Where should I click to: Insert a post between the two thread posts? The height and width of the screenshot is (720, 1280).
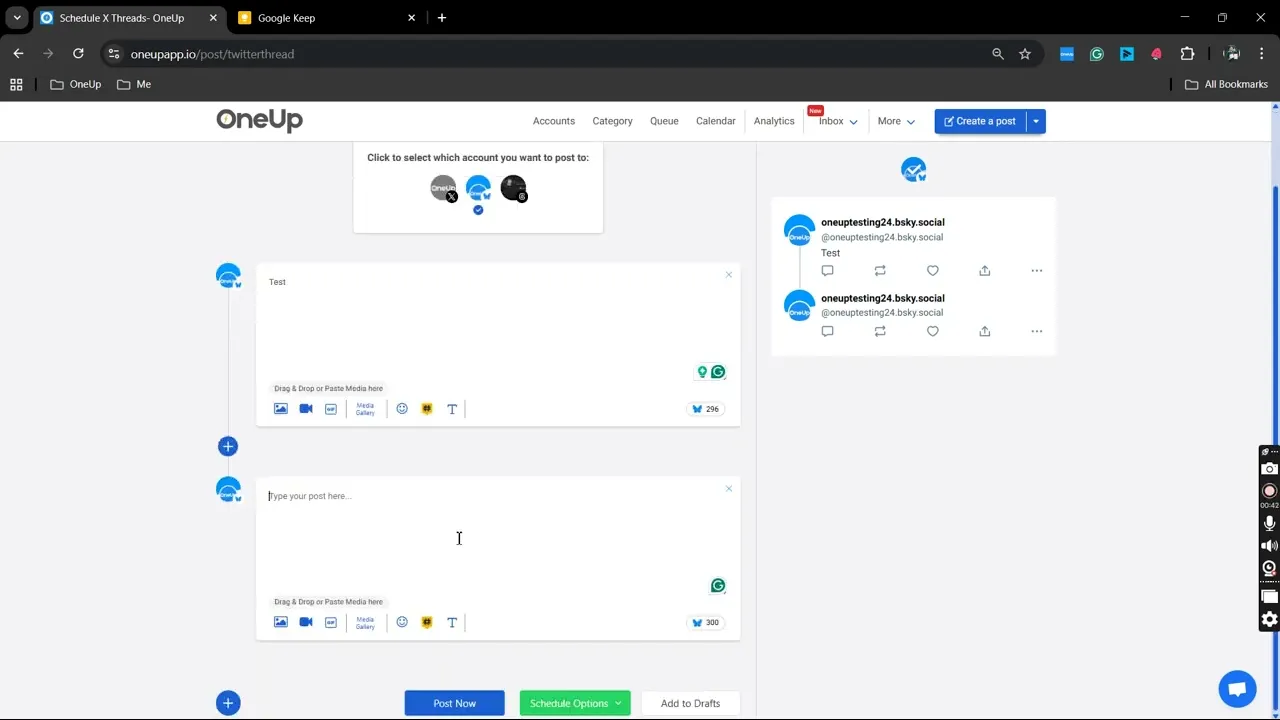click(x=228, y=446)
